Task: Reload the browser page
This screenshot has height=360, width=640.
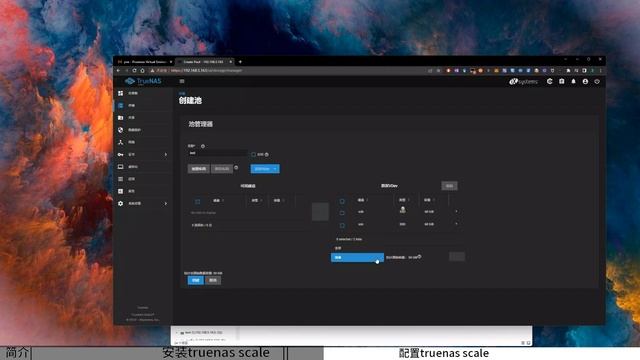Action: tap(134, 71)
